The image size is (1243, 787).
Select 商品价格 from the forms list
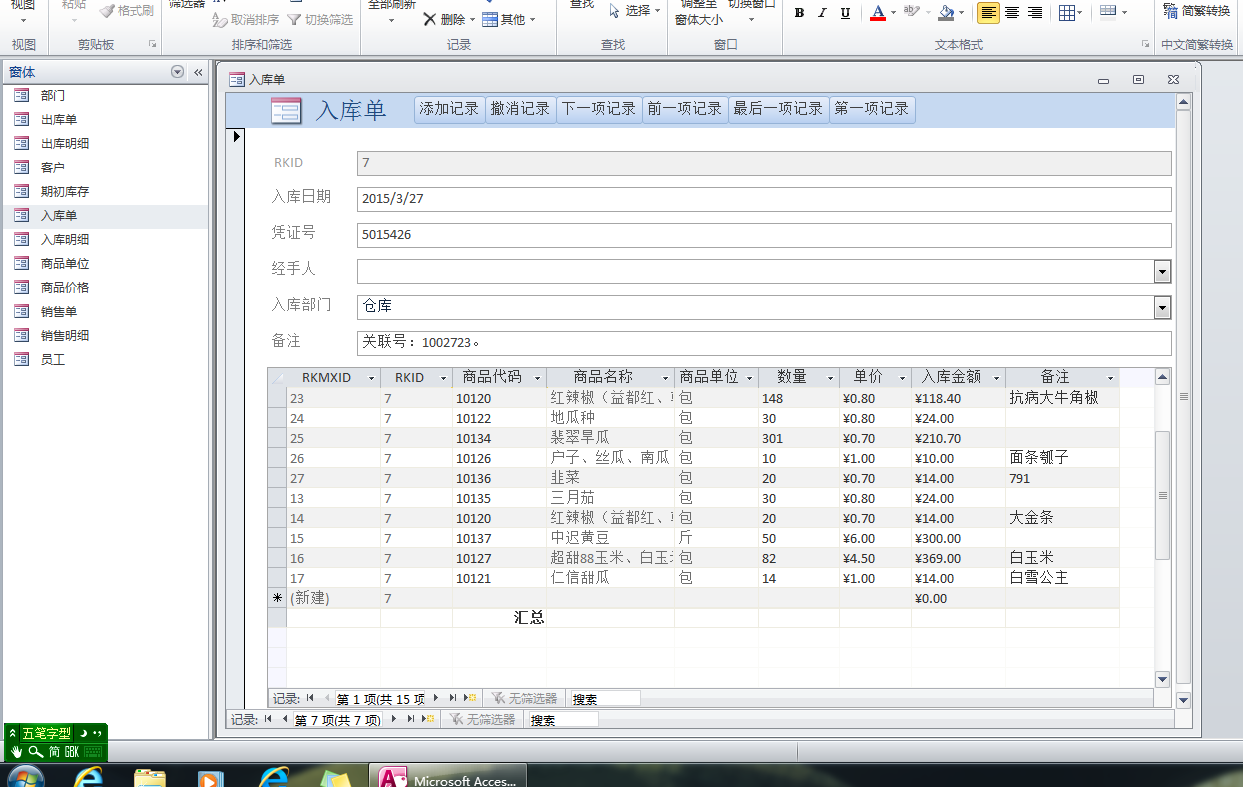64,288
